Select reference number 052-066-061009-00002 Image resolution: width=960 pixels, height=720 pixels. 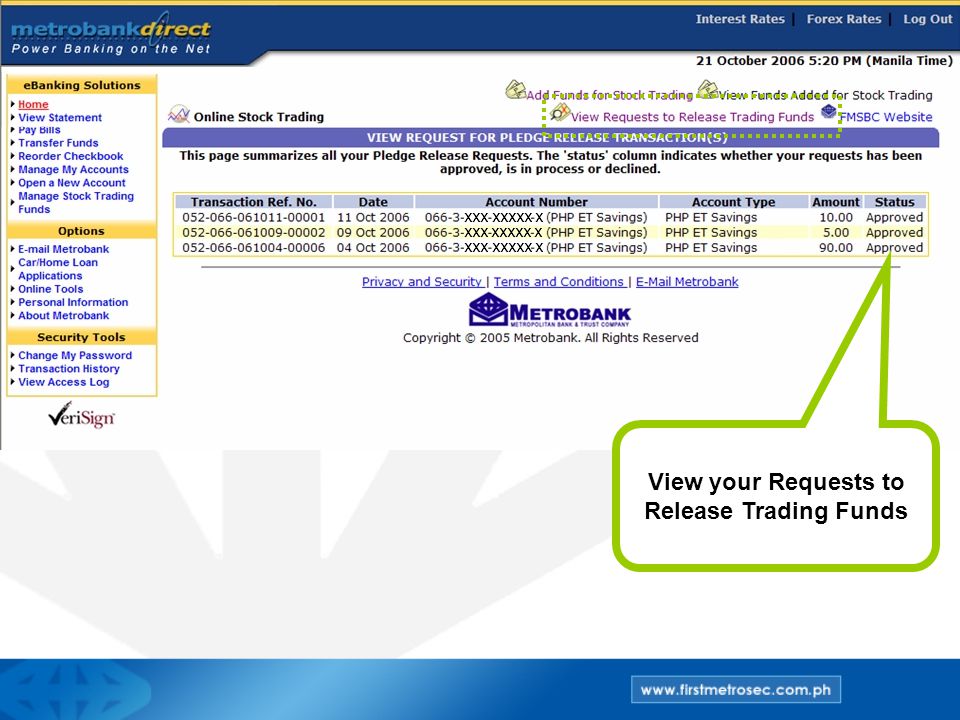pyautogui.click(x=253, y=233)
